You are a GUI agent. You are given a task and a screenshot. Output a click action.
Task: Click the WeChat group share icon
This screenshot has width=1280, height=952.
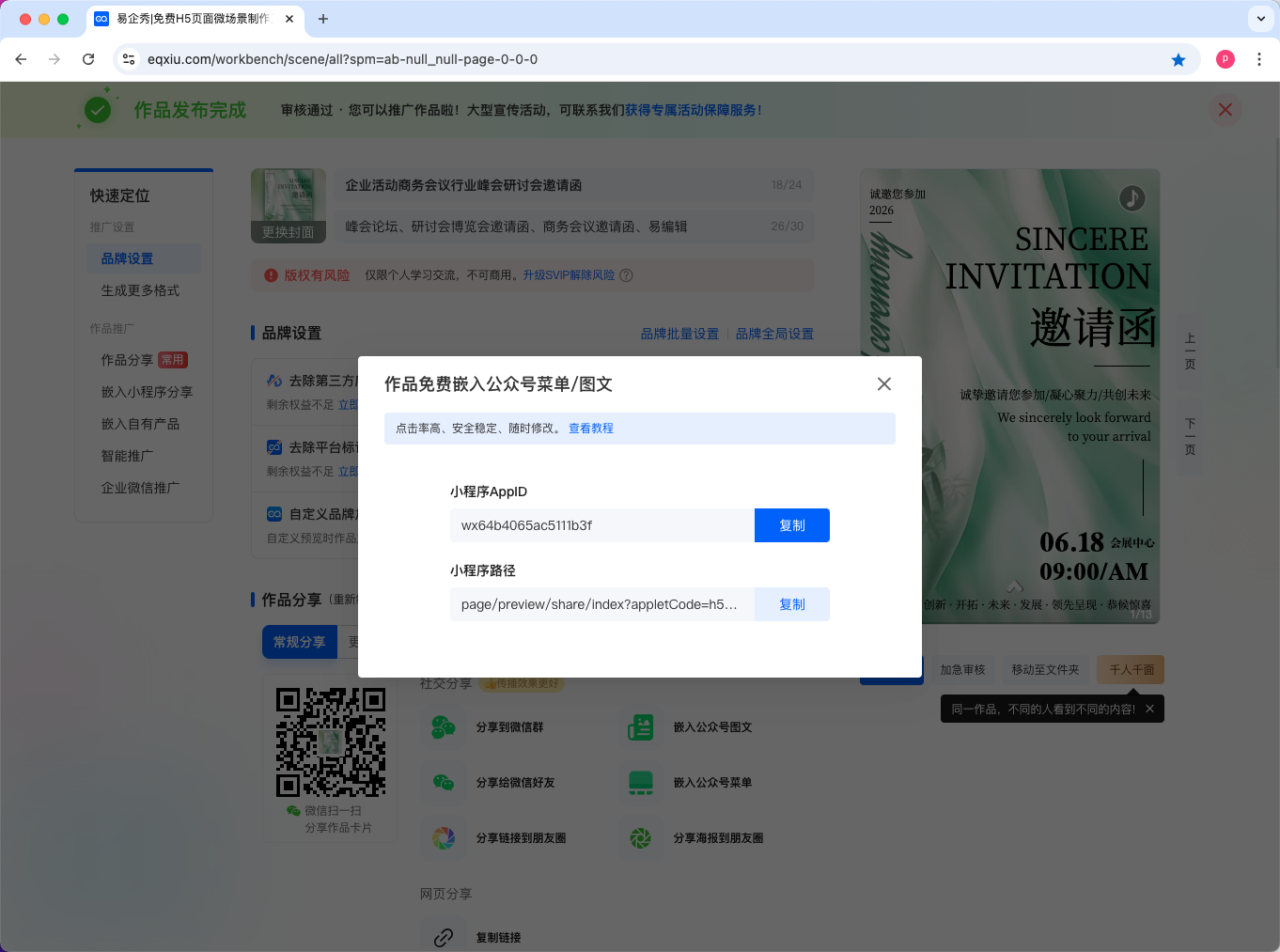pos(444,726)
